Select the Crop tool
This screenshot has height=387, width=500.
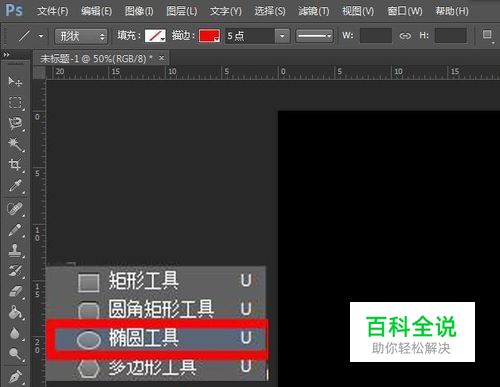coord(15,165)
